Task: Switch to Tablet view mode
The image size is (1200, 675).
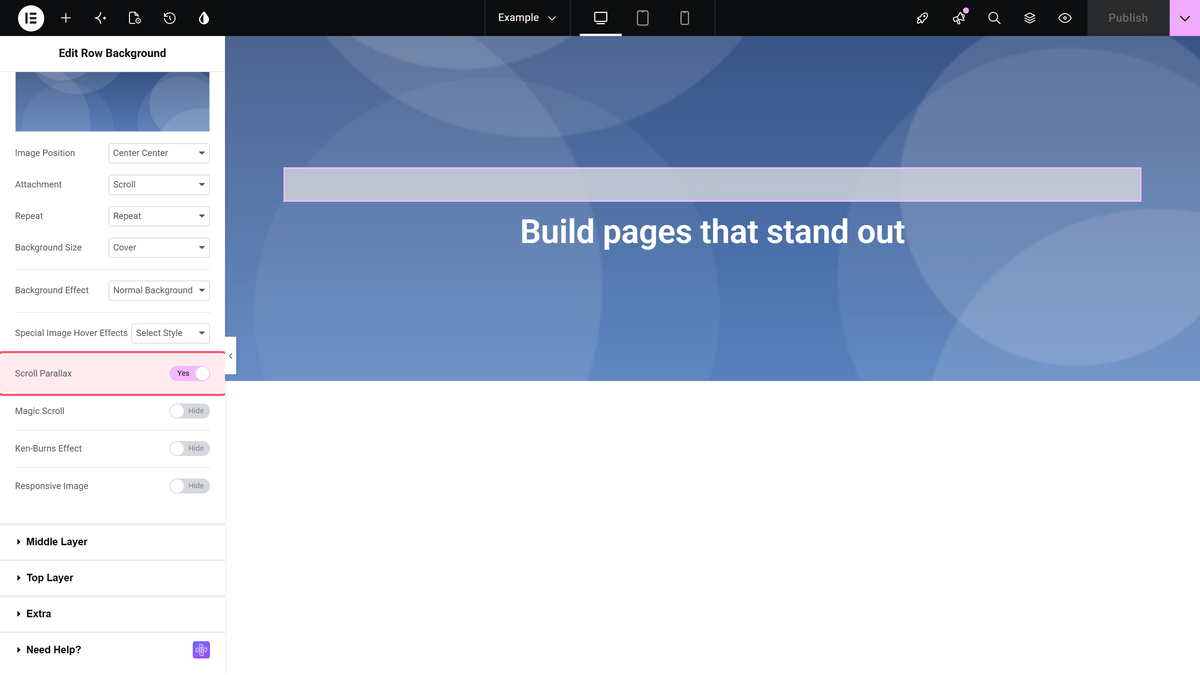Action: pyautogui.click(x=643, y=18)
